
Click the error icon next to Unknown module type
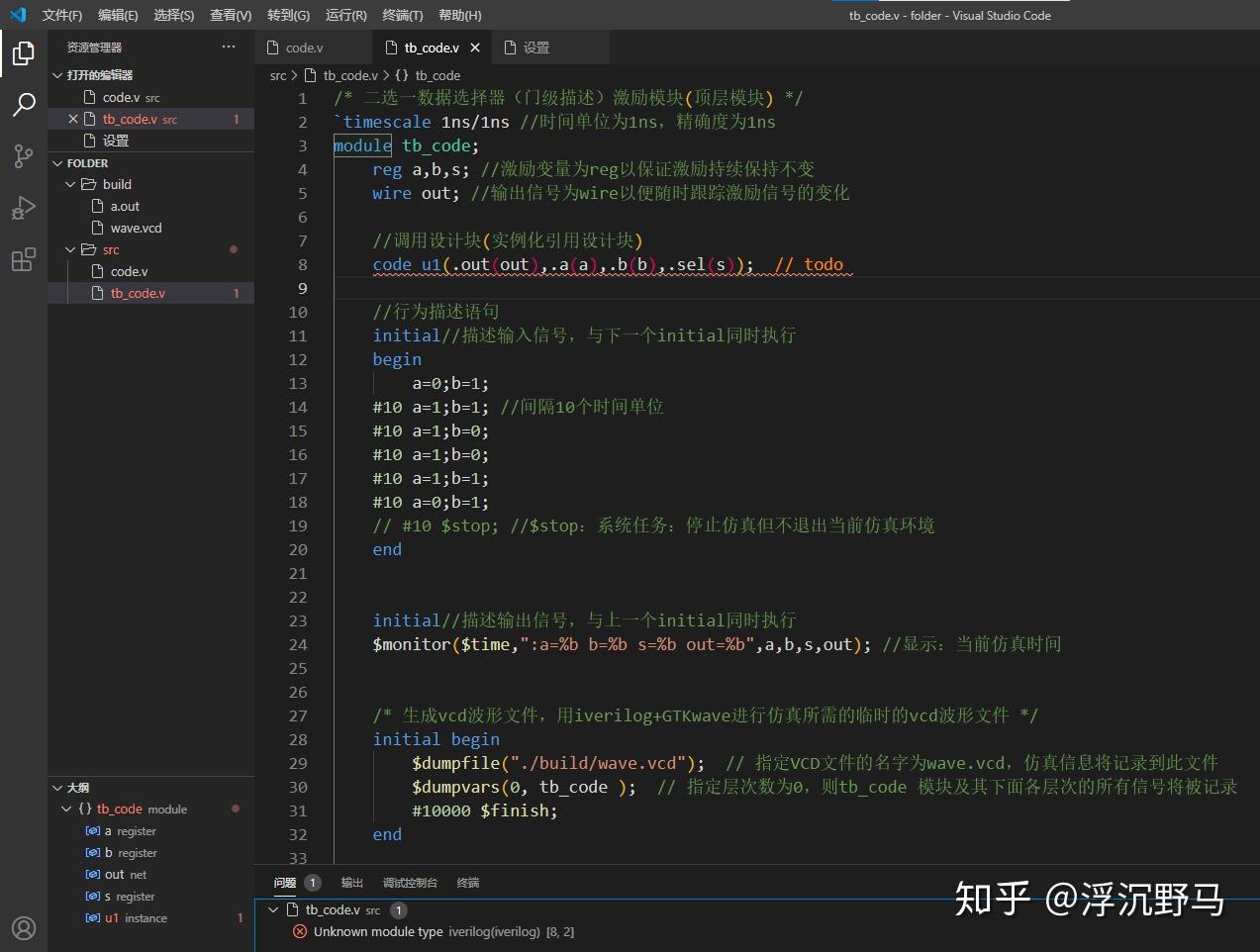click(299, 931)
